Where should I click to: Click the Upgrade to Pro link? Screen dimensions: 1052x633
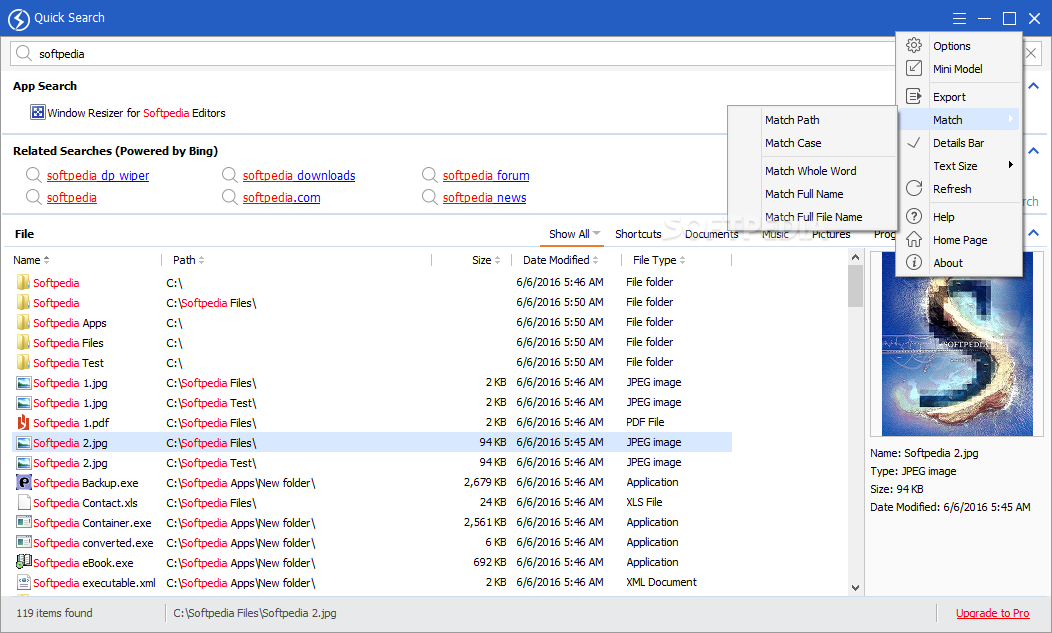(992, 613)
